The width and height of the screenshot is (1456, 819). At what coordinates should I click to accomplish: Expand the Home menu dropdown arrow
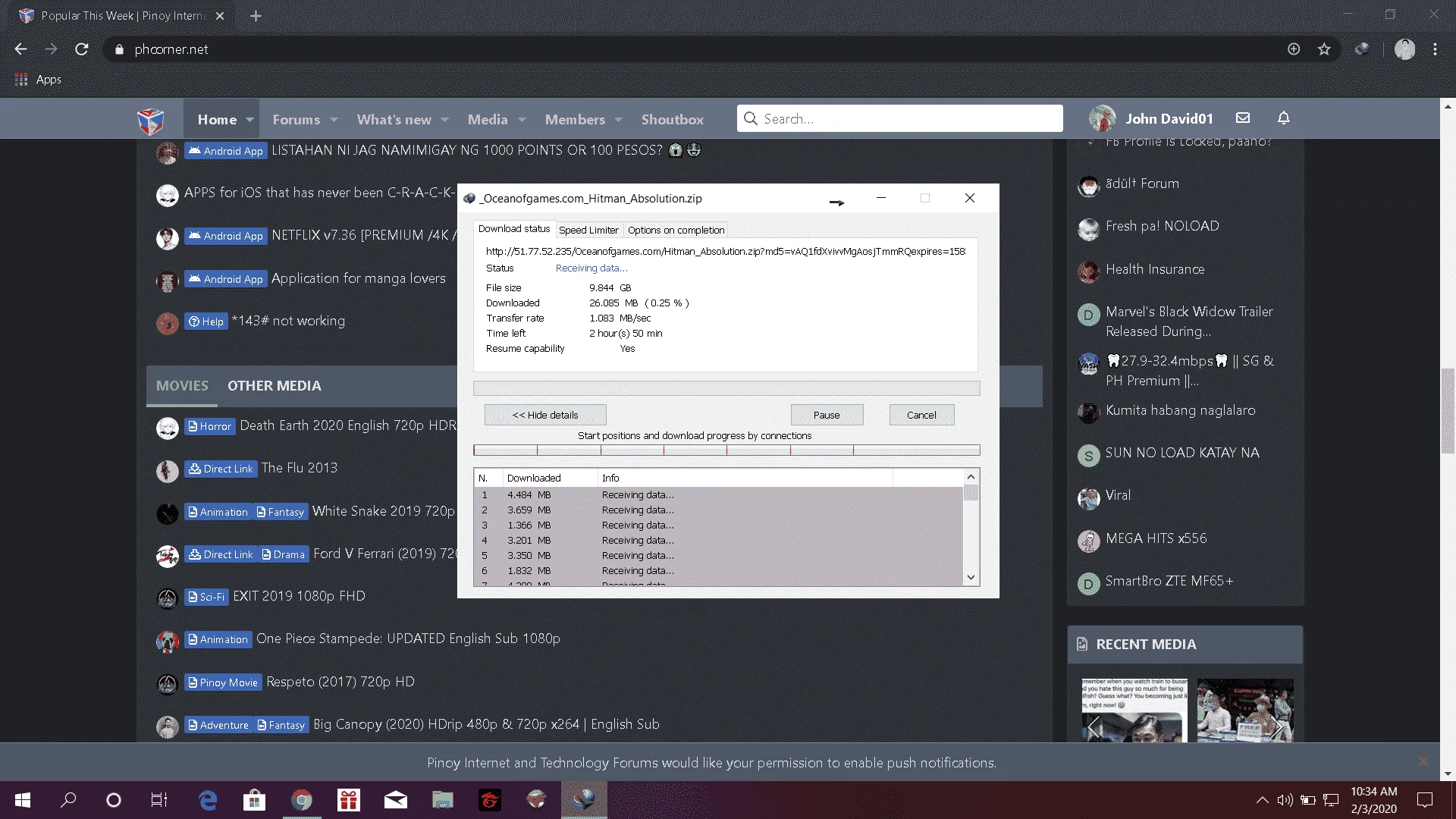(249, 120)
